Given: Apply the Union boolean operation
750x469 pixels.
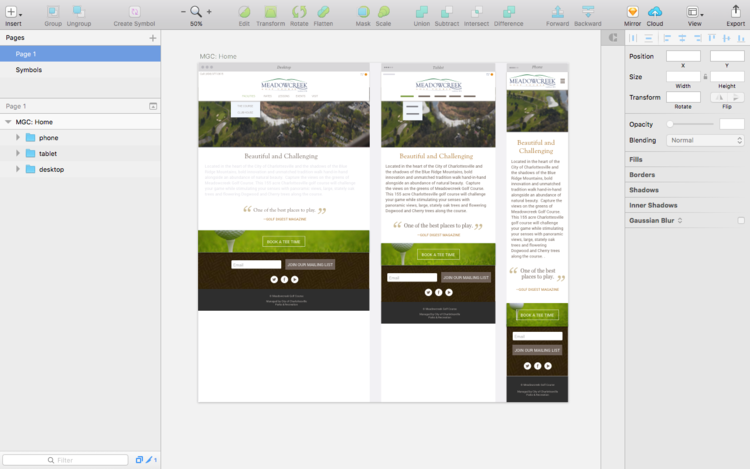Looking at the screenshot, I should (x=421, y=15).
